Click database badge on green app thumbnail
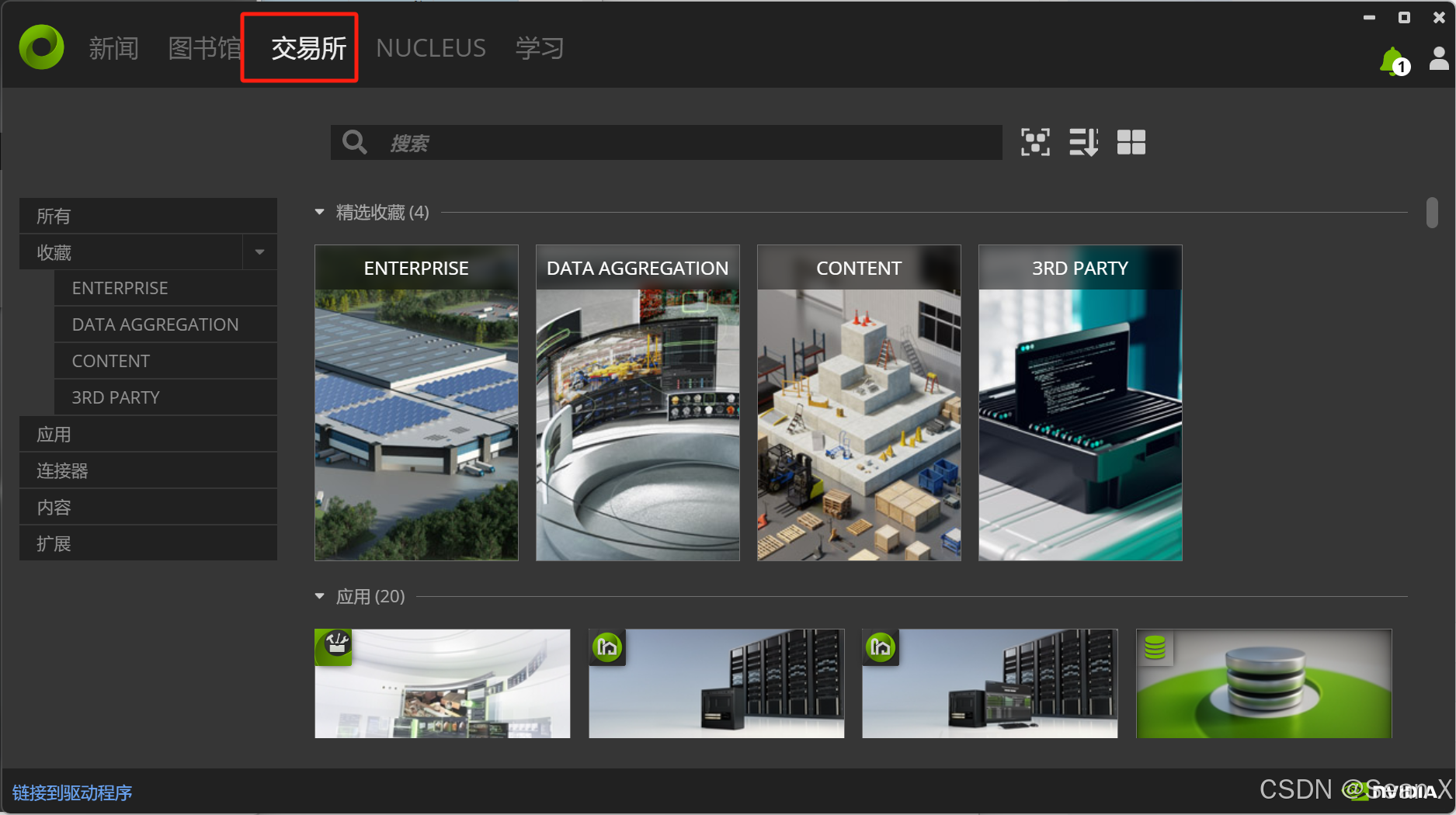The height and width of the screenshot is (815, 1456). 1155,647
